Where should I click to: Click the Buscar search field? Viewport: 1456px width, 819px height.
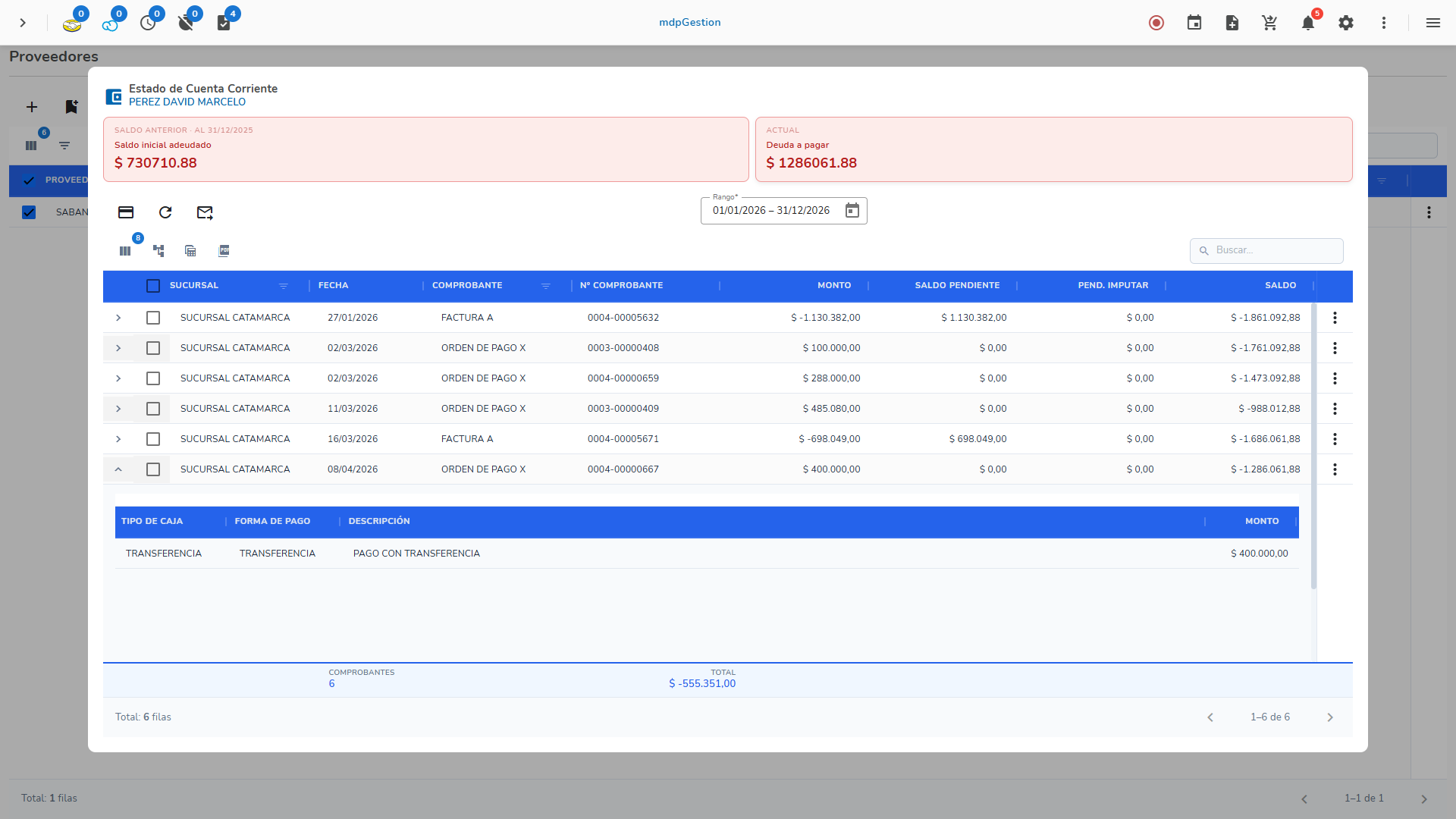(1274, 250)
